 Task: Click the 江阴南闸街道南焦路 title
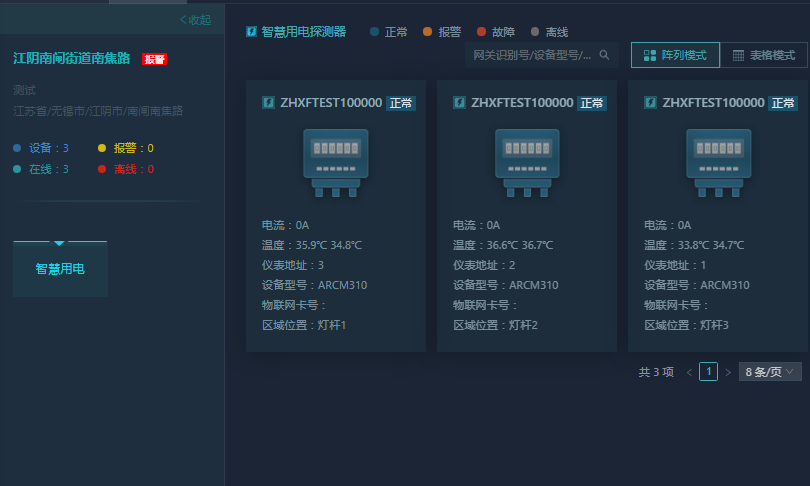(72, 59)
